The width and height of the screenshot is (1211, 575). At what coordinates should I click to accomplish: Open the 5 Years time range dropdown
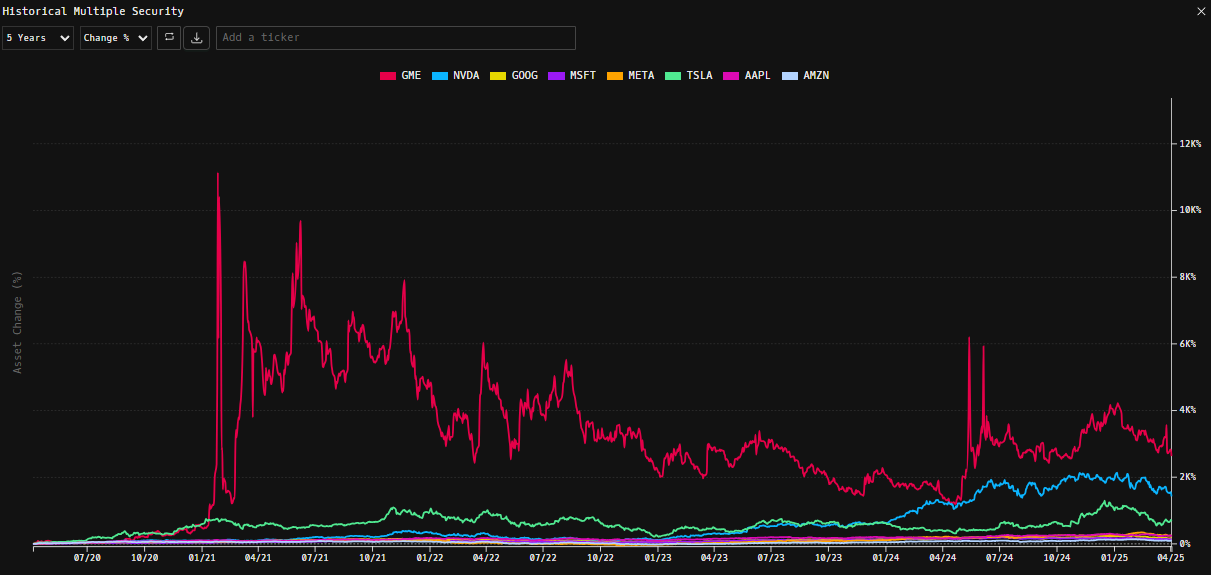38,38
